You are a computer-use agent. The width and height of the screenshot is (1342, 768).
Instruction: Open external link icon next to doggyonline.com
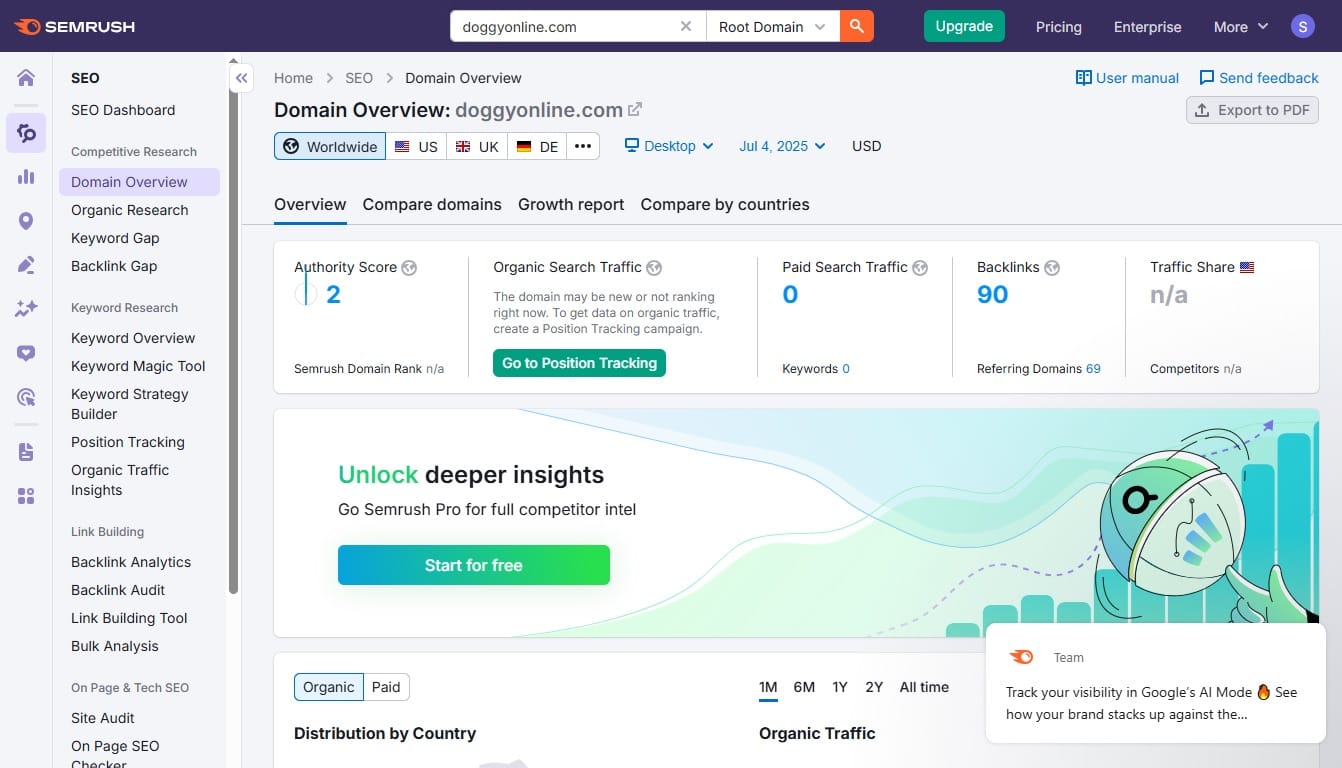634,110
